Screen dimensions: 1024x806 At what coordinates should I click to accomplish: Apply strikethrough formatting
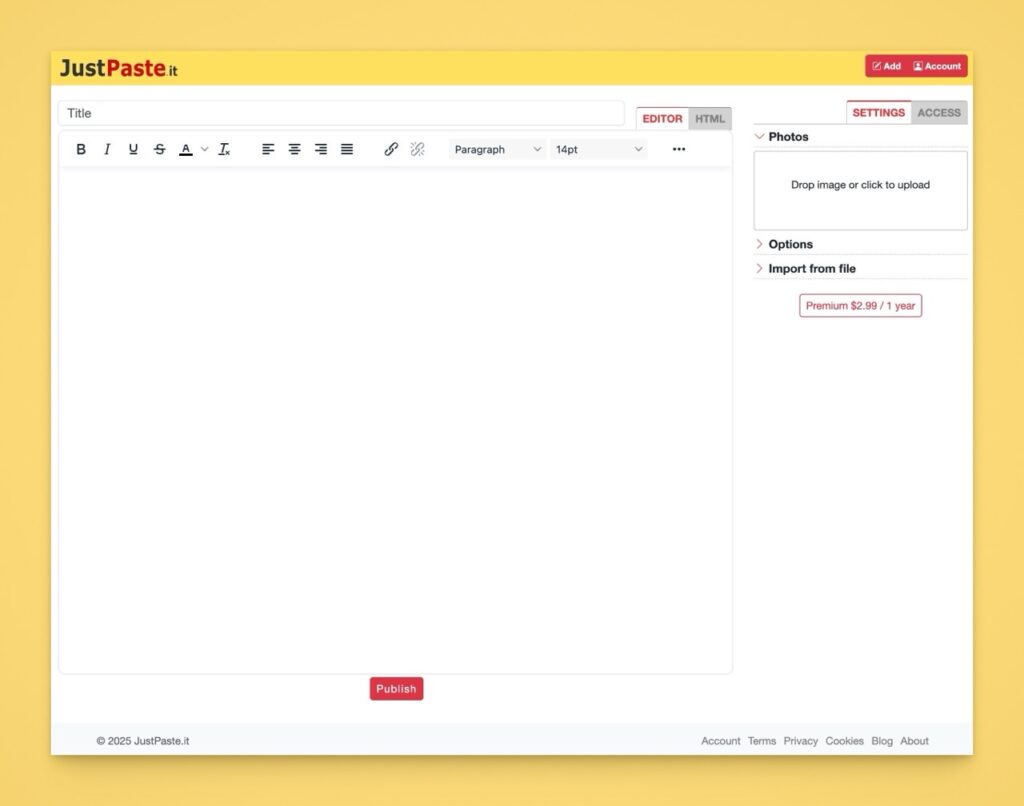(x=159, y=149)
